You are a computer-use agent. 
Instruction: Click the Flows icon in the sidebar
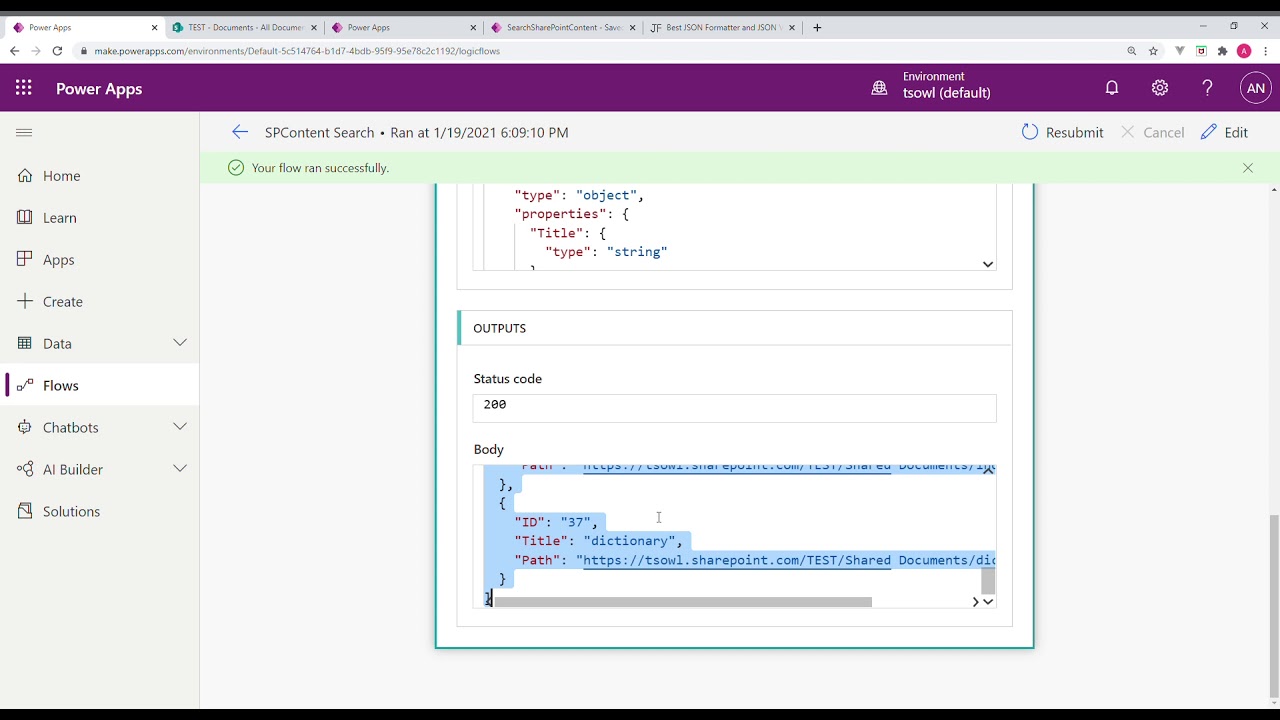point(26,386)
